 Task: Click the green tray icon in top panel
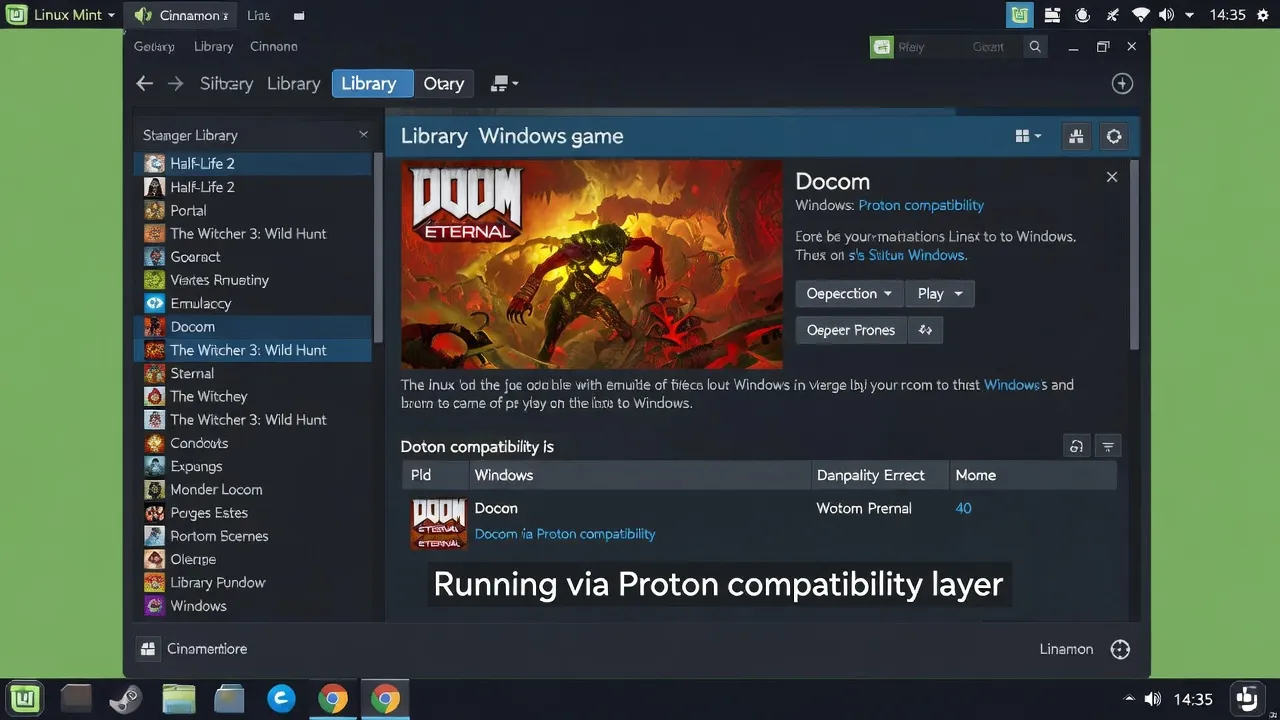coord(1019,15)
